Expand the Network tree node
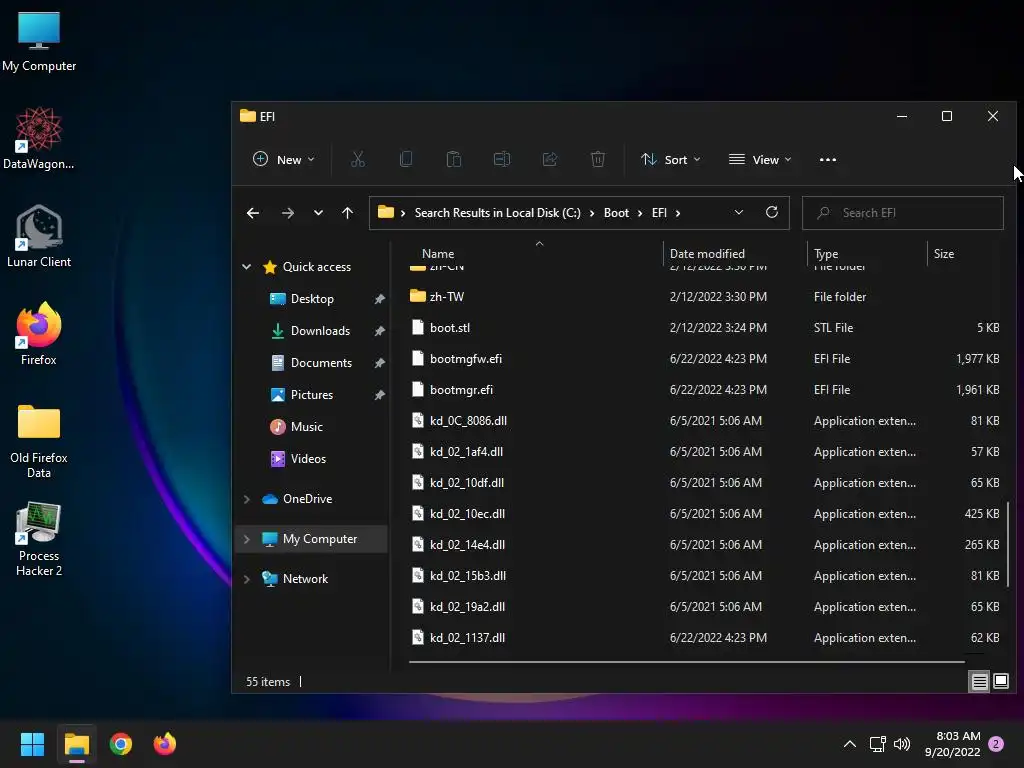The height and width of the screenshot is (768, 1024). click(x=247, y=579)
